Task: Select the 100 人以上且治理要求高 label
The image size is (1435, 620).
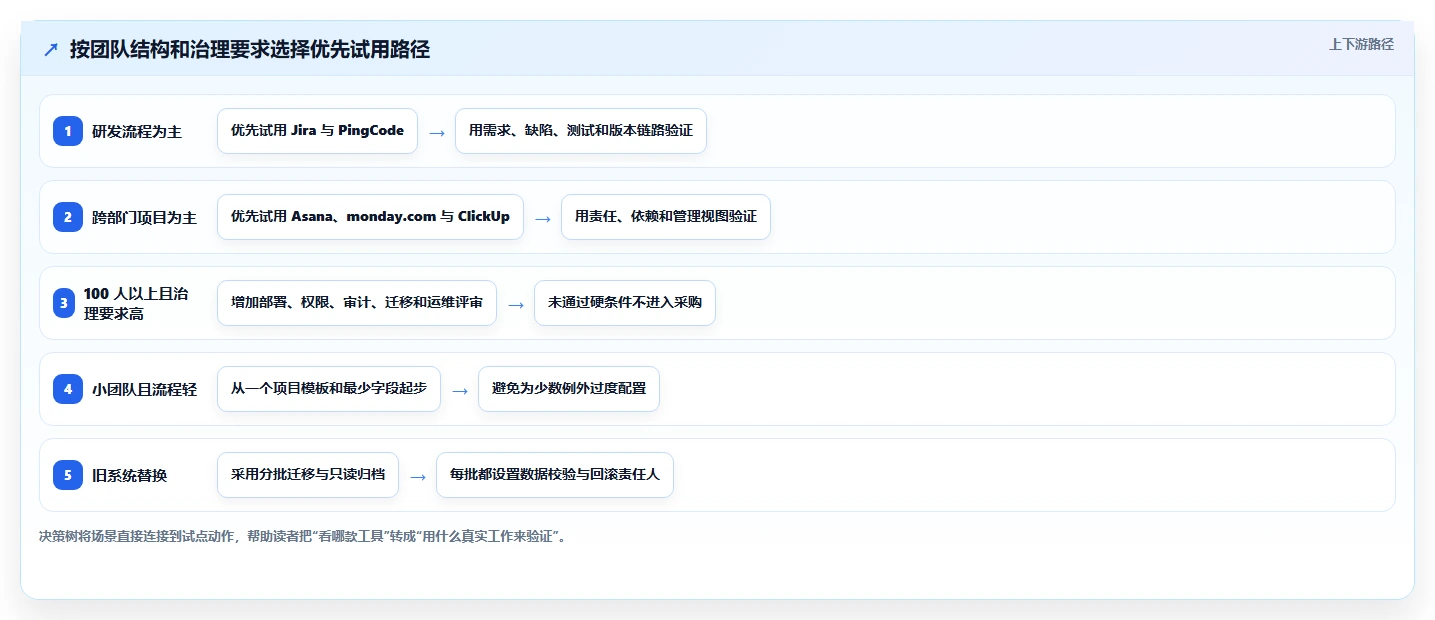Action: click(136, 303)
